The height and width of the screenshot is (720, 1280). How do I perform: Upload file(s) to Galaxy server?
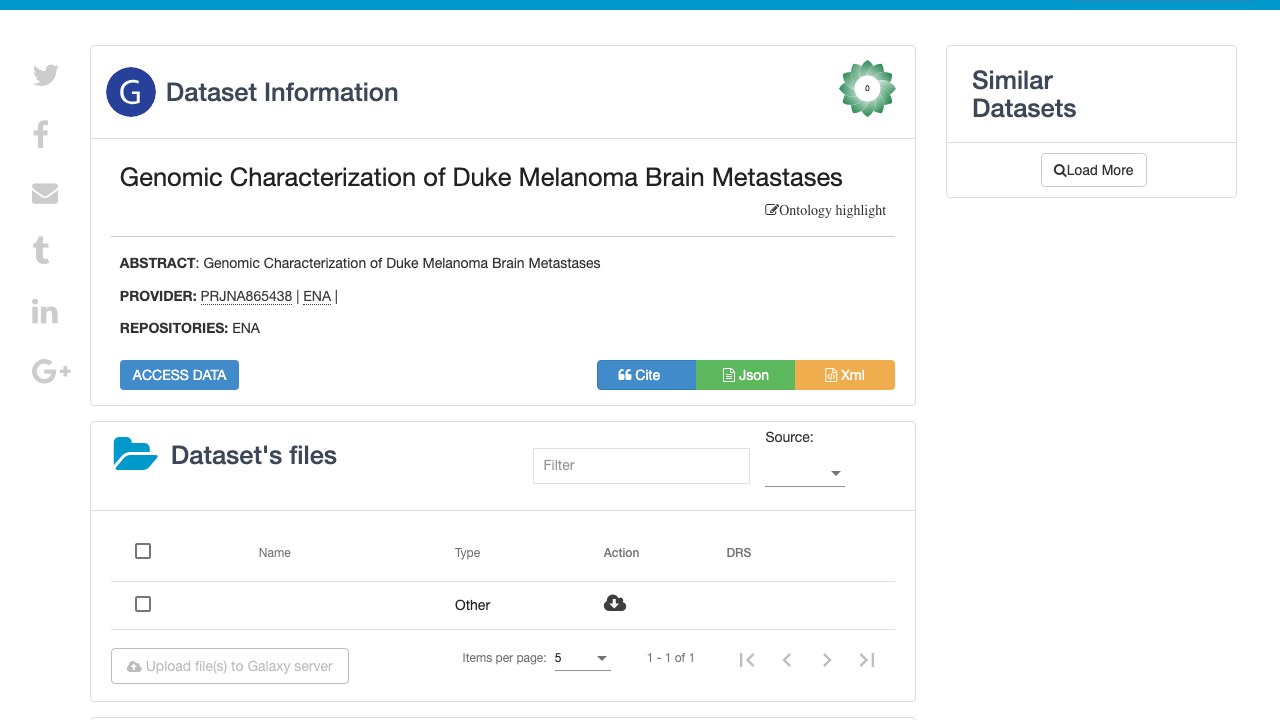230,666
